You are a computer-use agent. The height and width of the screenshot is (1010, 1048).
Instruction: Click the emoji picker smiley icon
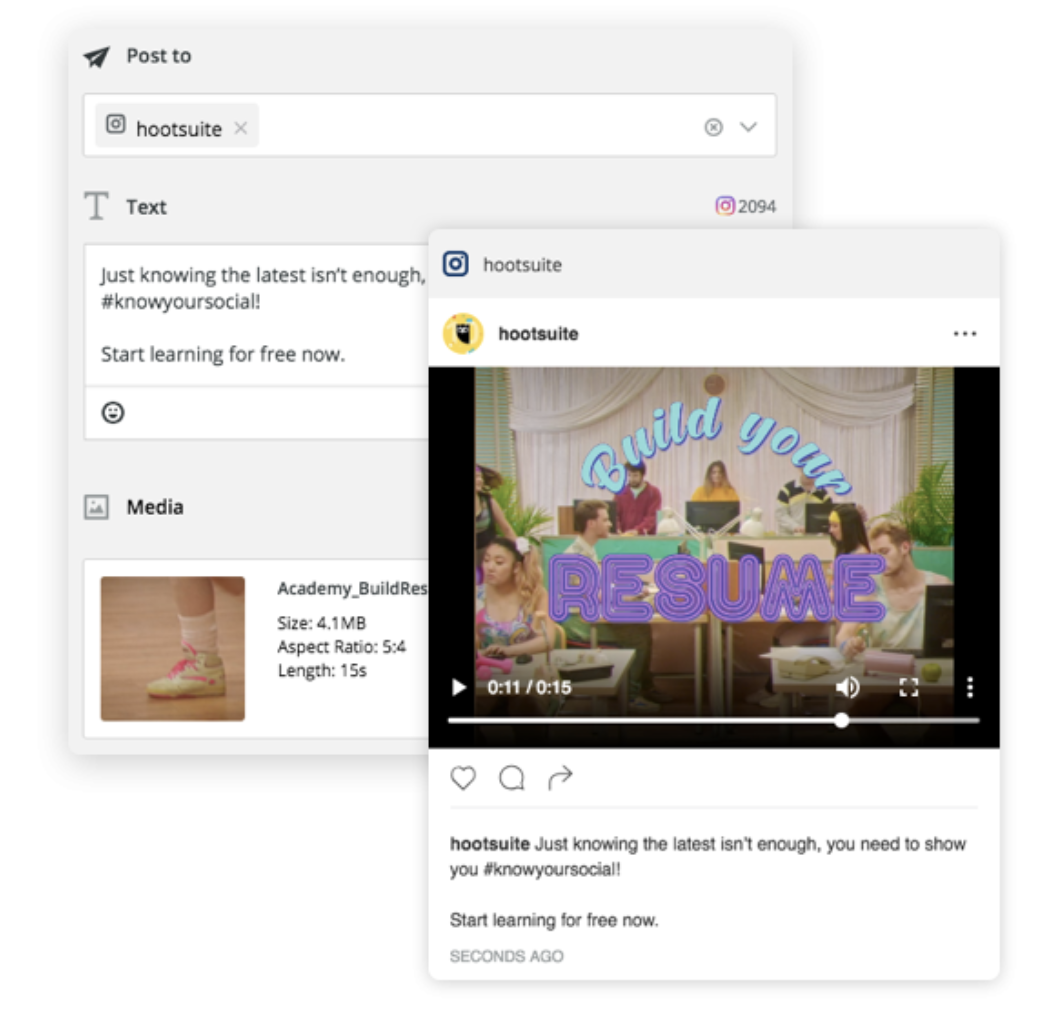pyautogui.click(x=113, y=412)
